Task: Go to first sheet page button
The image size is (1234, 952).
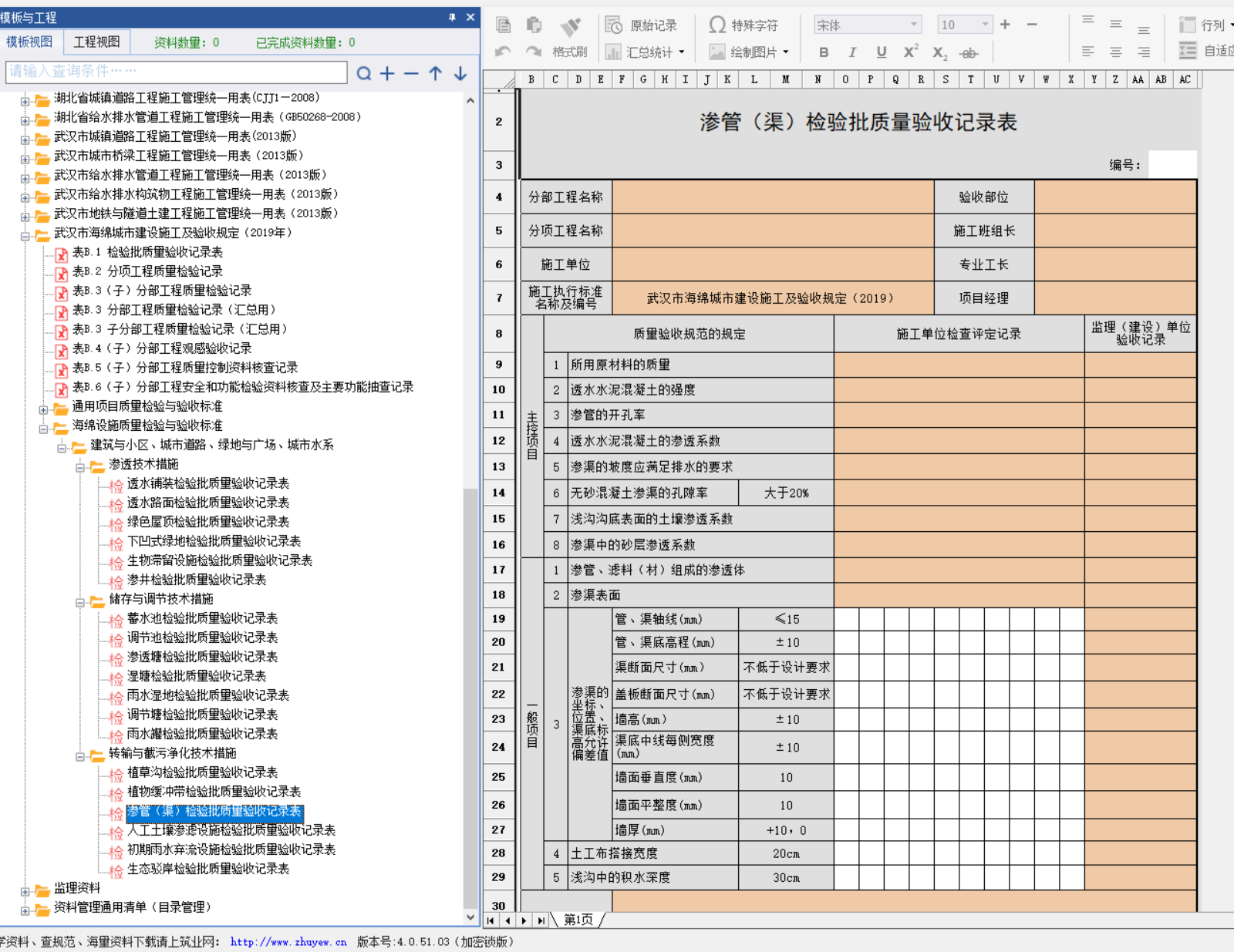Action: click(x=491, y=920)
